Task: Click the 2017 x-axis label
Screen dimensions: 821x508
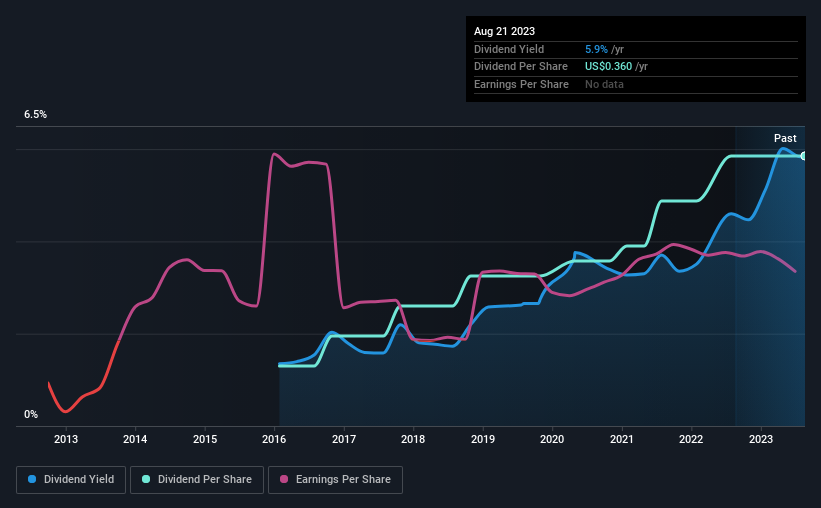Action: pos(343,439)
